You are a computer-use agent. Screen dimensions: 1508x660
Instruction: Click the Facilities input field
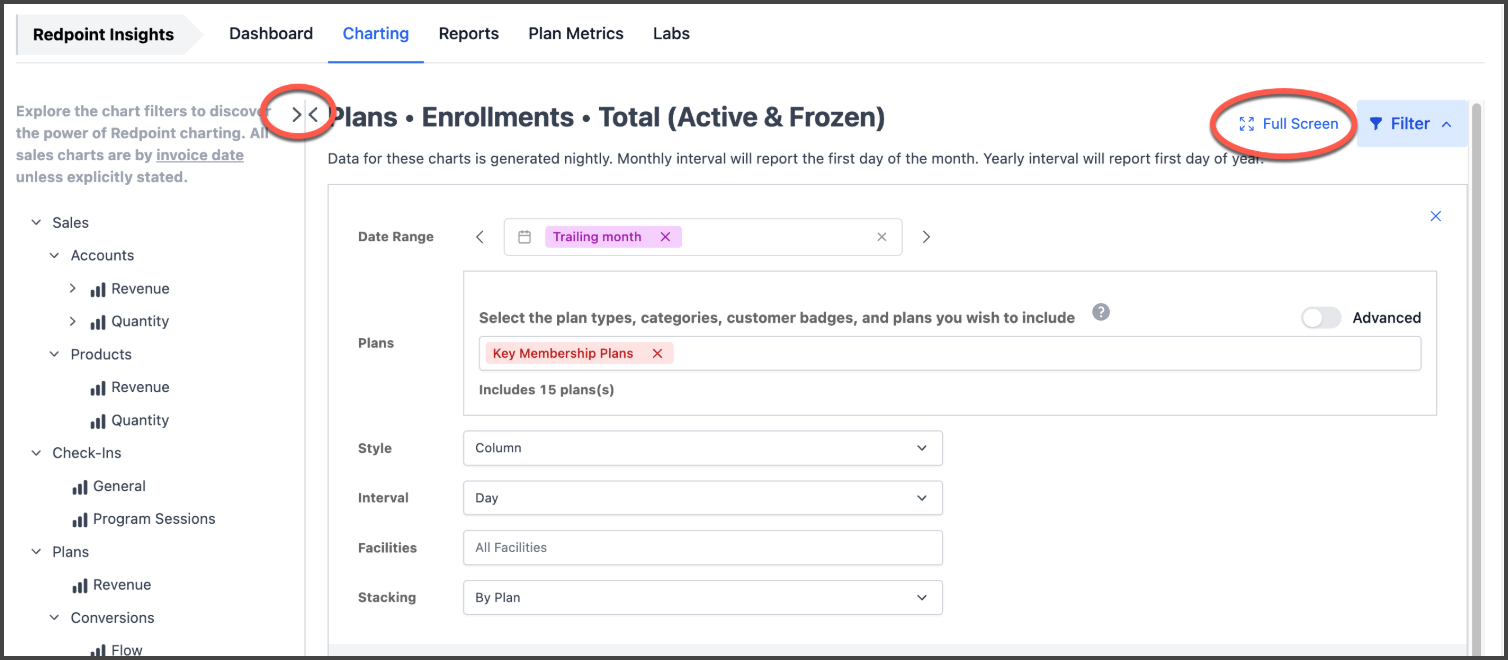(702, 548)
